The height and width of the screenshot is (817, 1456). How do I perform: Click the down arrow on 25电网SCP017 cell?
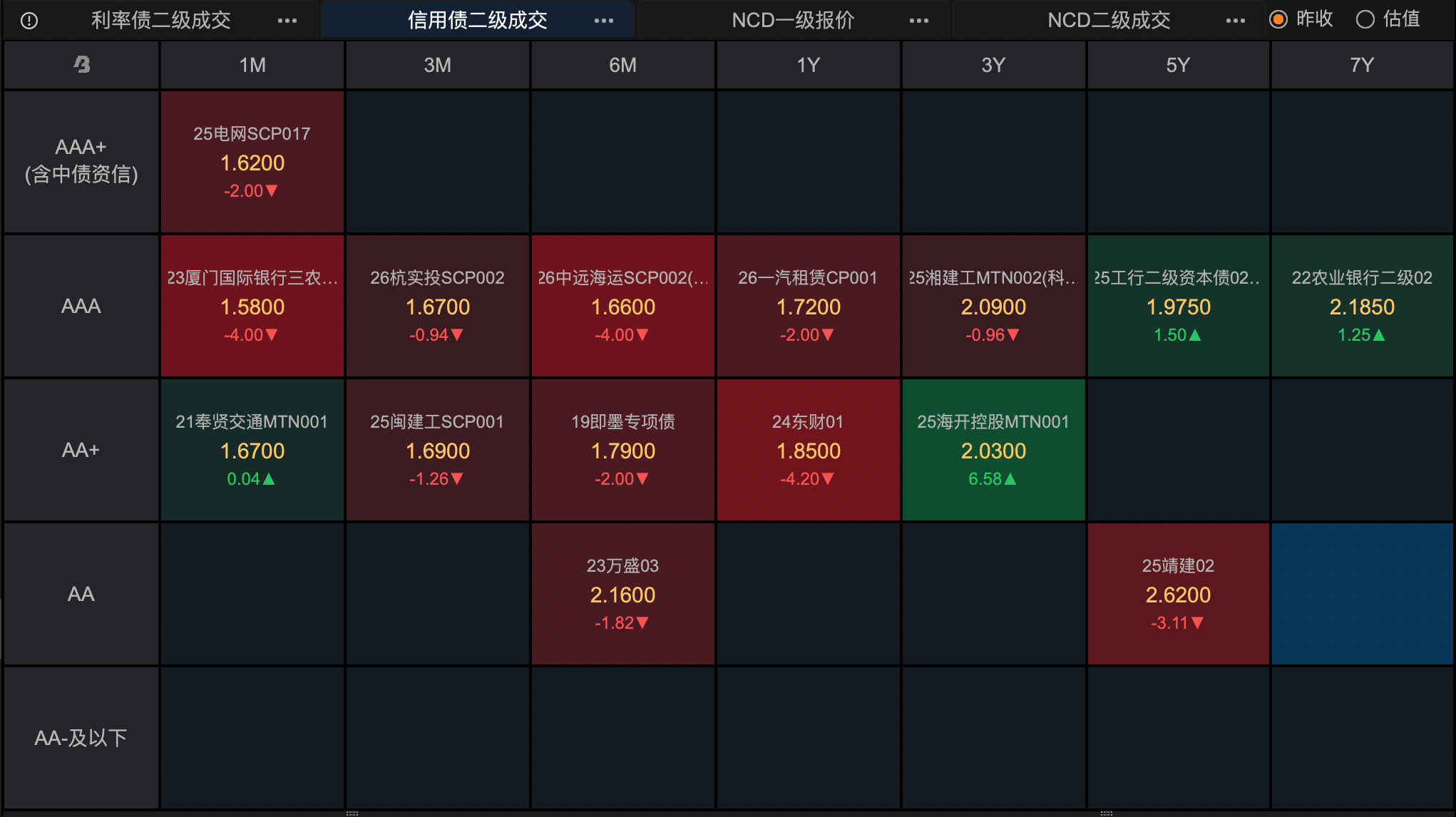pos(272,191)
